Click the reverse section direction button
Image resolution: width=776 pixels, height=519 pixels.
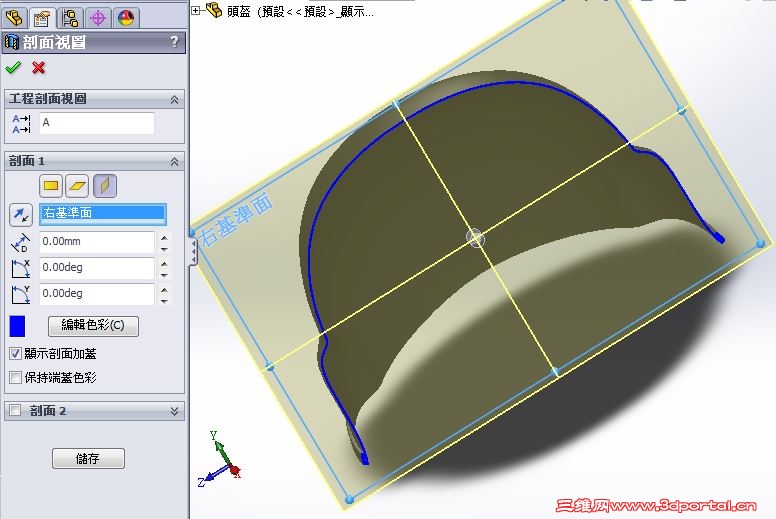coord(21,215)
